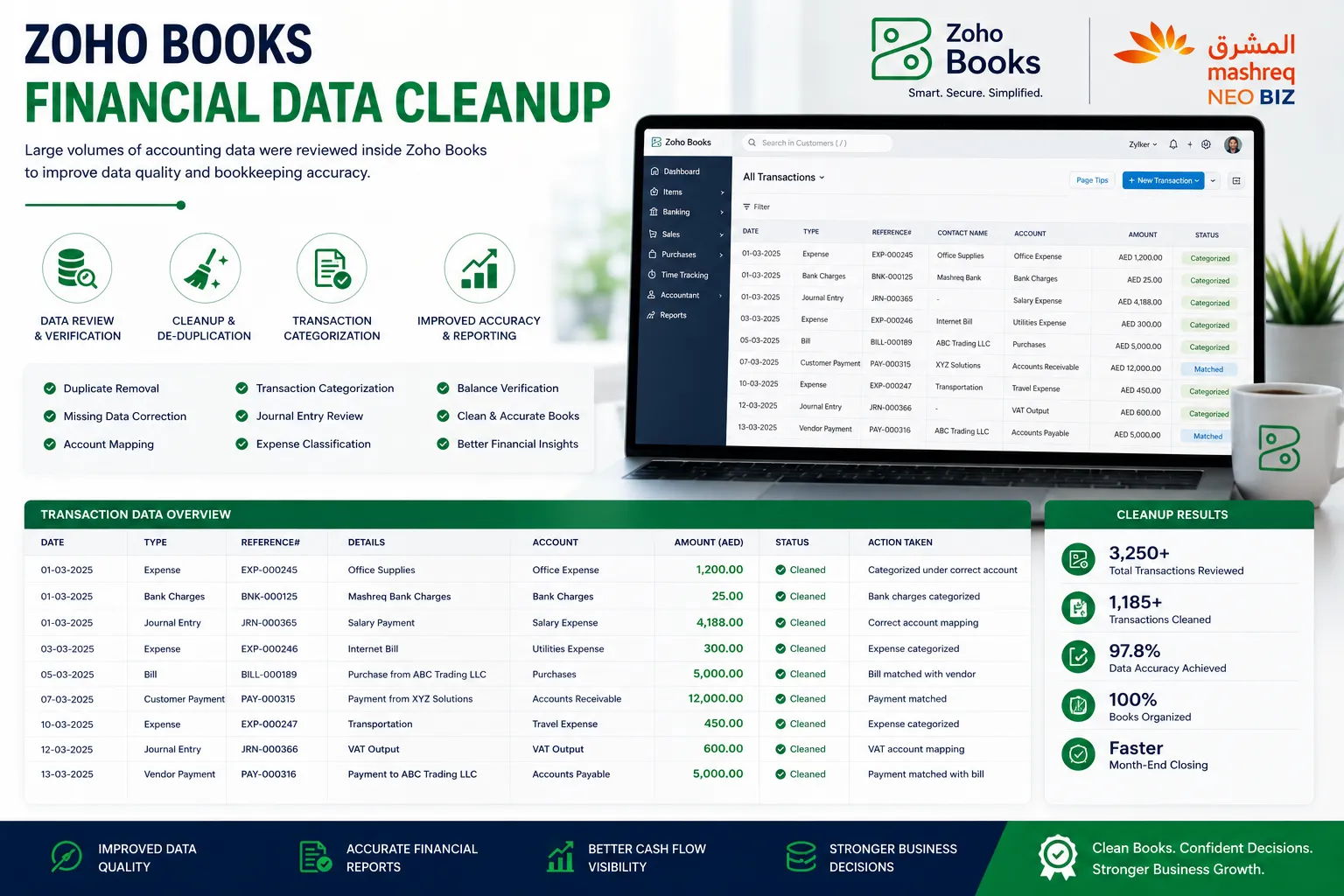Click the plus quick-create icon
This screenshot has width=1344, height=896.
point(1190,144)
